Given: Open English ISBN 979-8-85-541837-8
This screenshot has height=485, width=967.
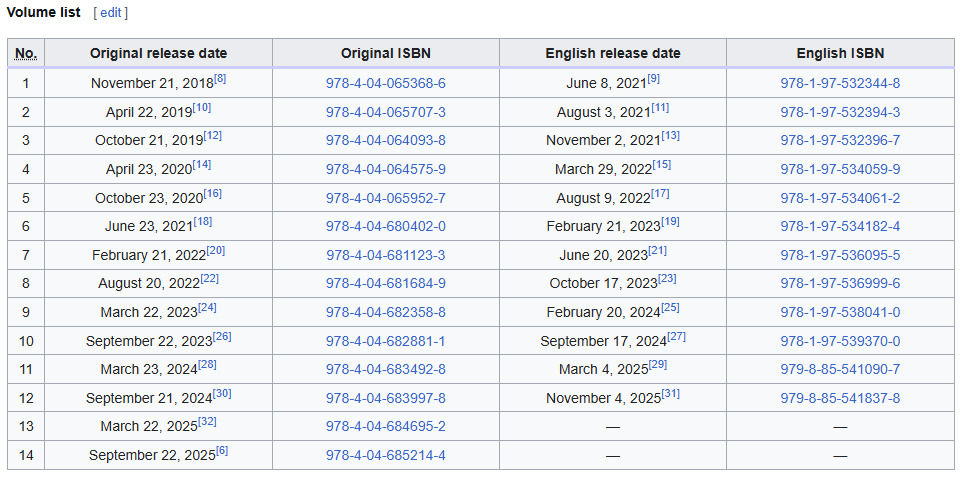Looking at the screenshot, I should (x=840, y=398).
